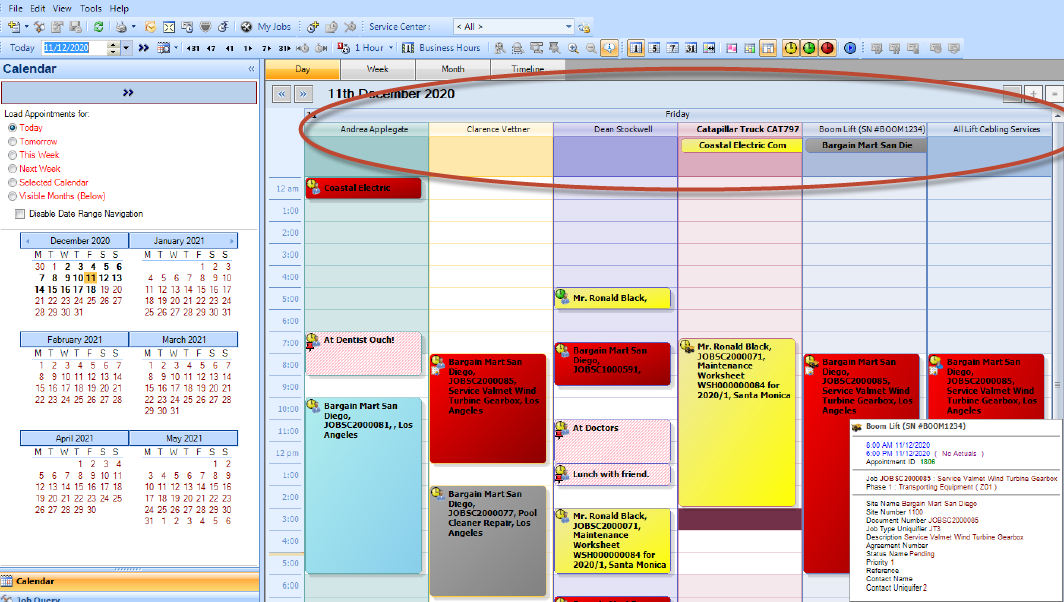This screenshot has height=602, width=1064.
Task: Click the printer icon in toolbar
Action: point(119,27)
